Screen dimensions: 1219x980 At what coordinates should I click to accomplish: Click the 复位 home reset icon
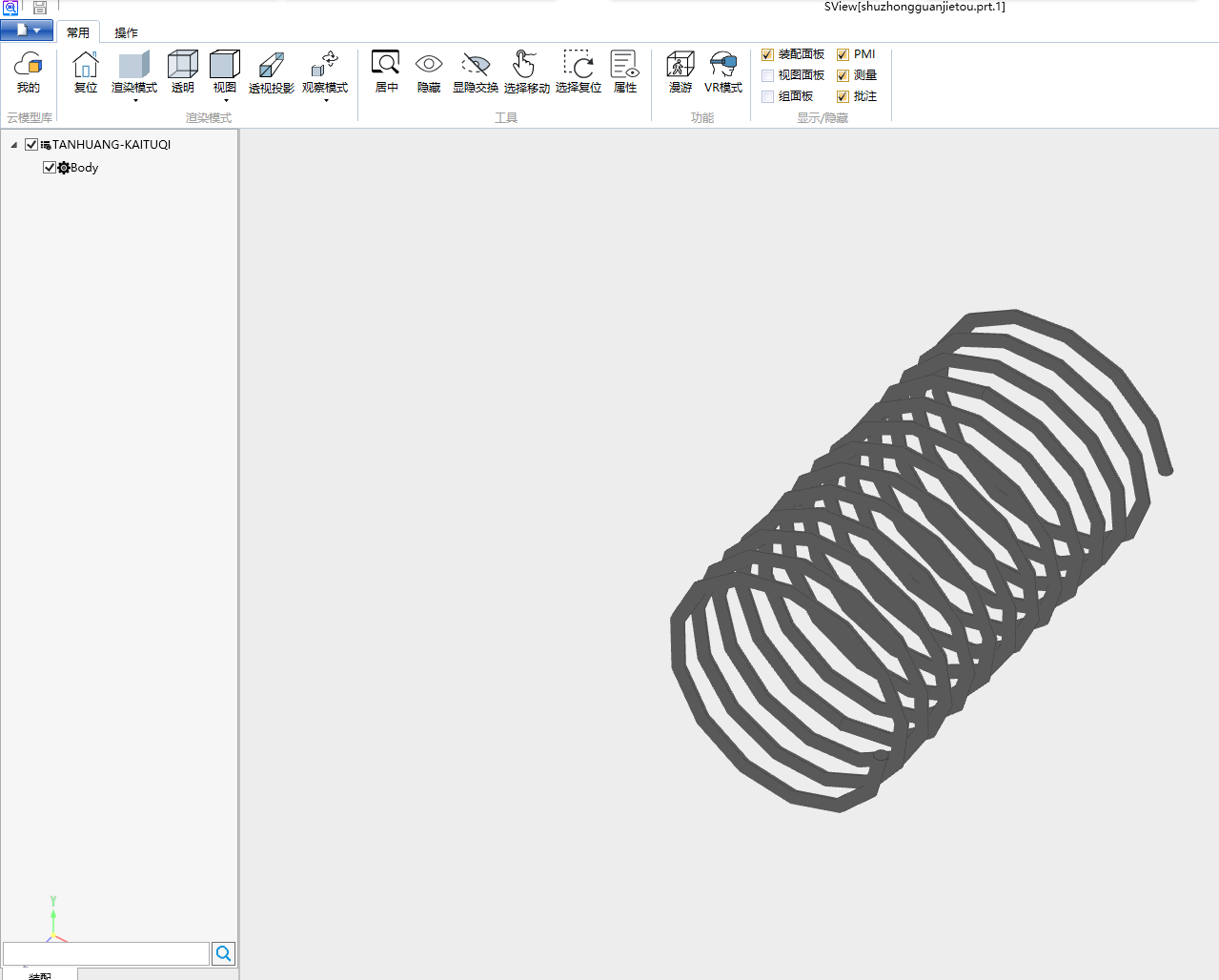[x=86, y=72]
